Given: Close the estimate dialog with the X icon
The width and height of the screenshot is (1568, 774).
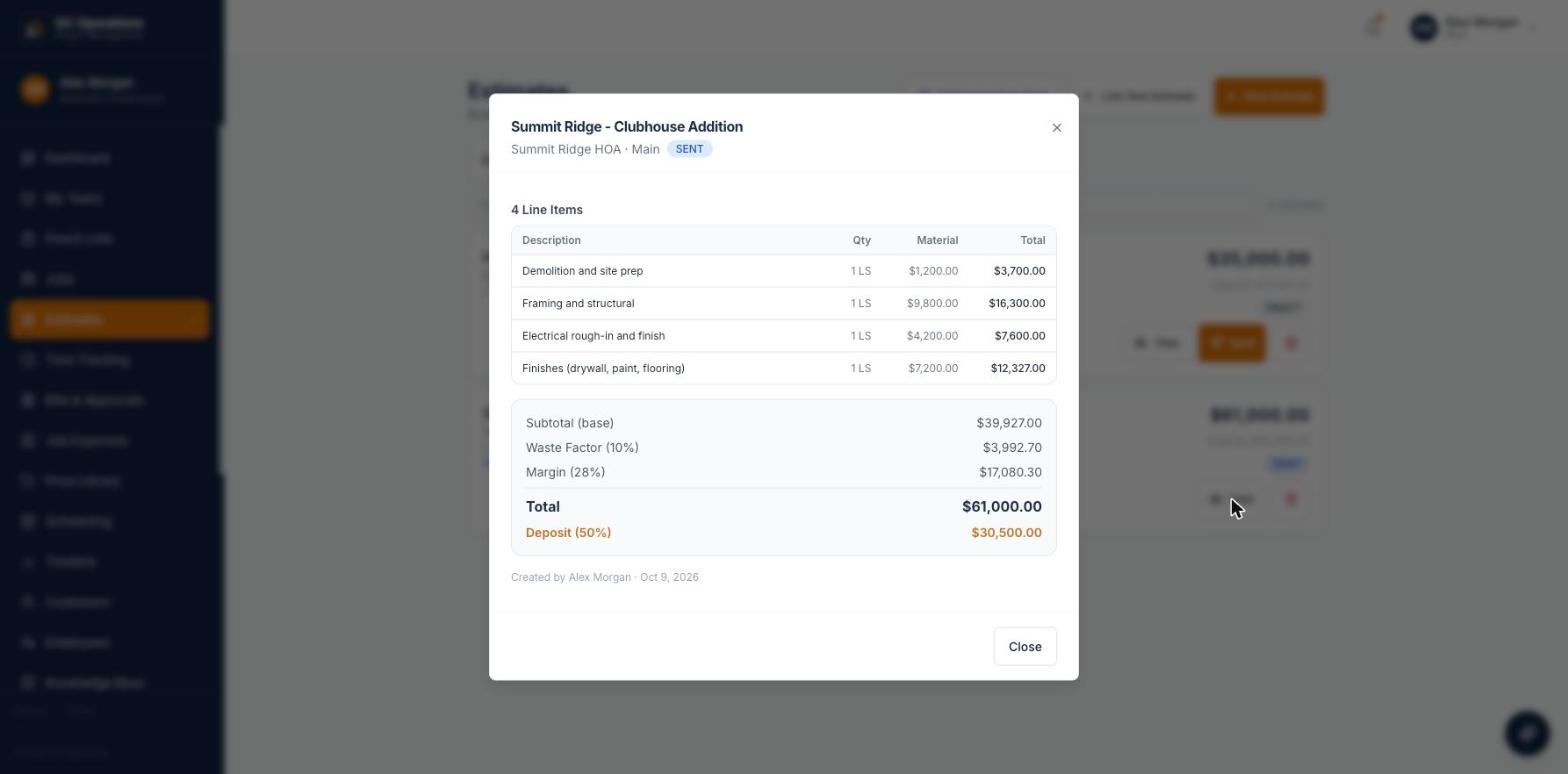Looking at the screenshot, I should coord(1057,128).
